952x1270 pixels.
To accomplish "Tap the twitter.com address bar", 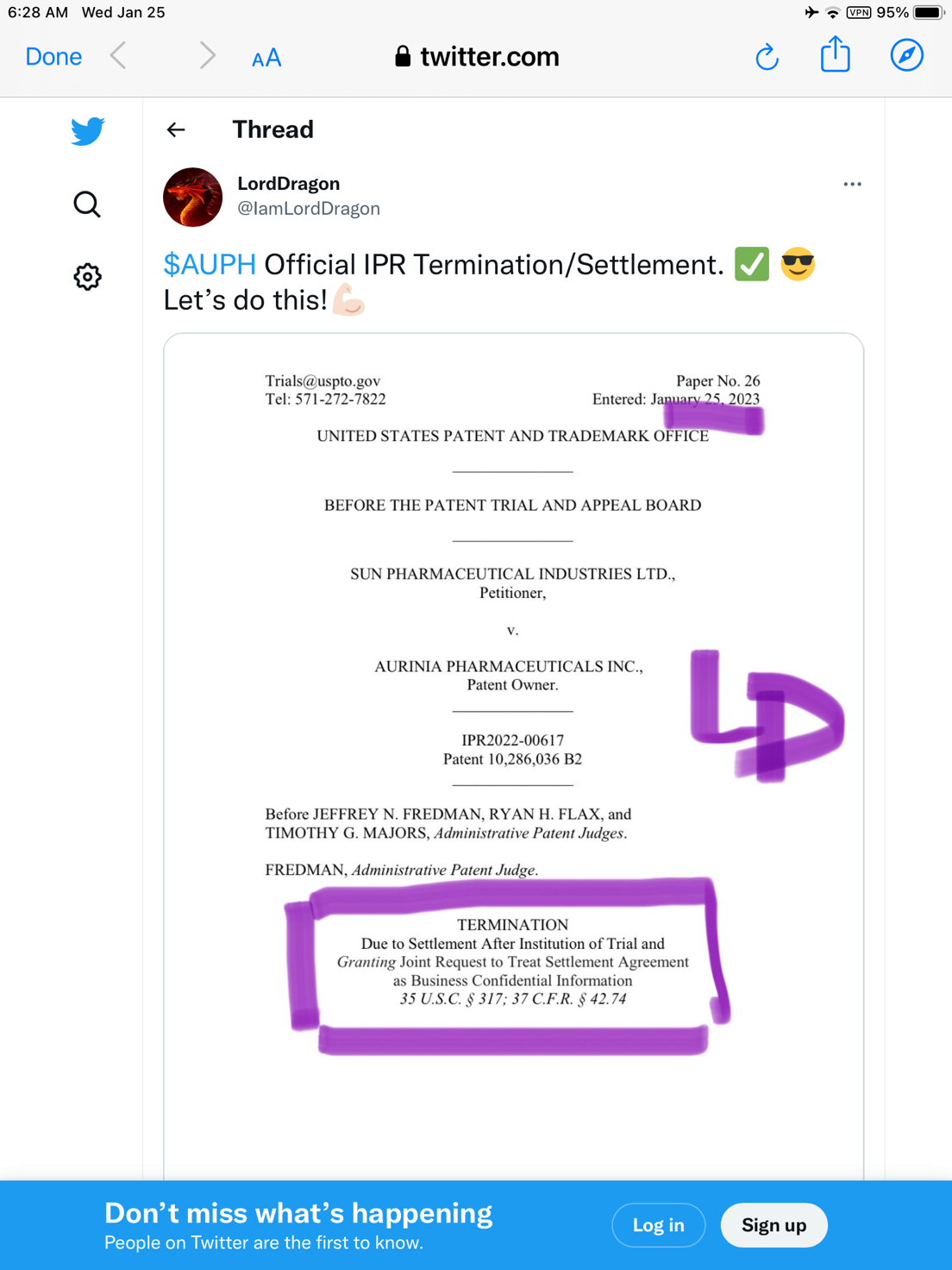I will [477, 57].
